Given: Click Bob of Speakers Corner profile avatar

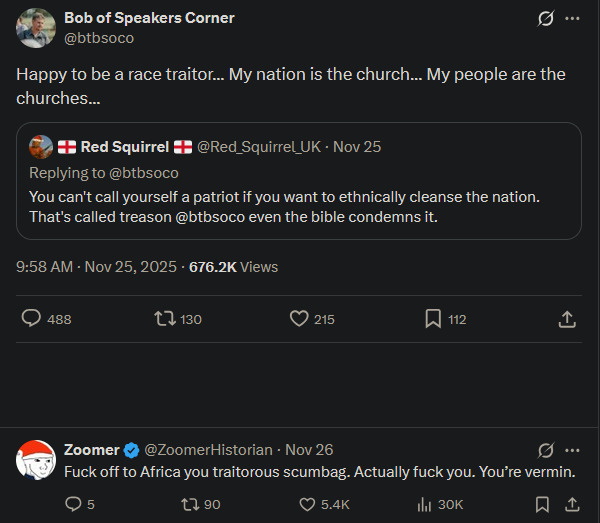Looking at the screenshot, I should pyautogui.click(x=35, y=27).
